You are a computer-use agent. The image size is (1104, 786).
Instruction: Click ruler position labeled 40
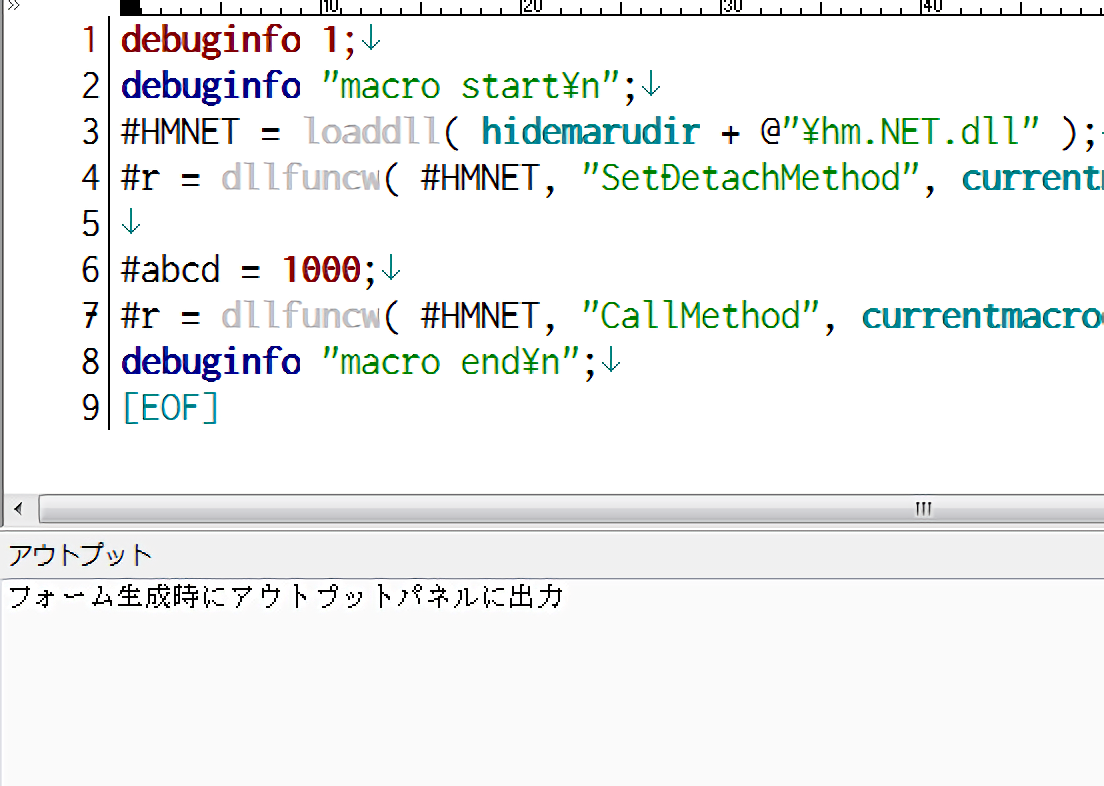(x=932, y=7)
